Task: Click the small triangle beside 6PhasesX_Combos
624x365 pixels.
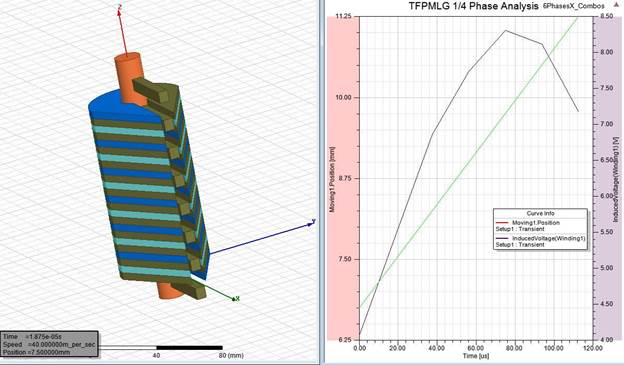Action: pos(617,5)
